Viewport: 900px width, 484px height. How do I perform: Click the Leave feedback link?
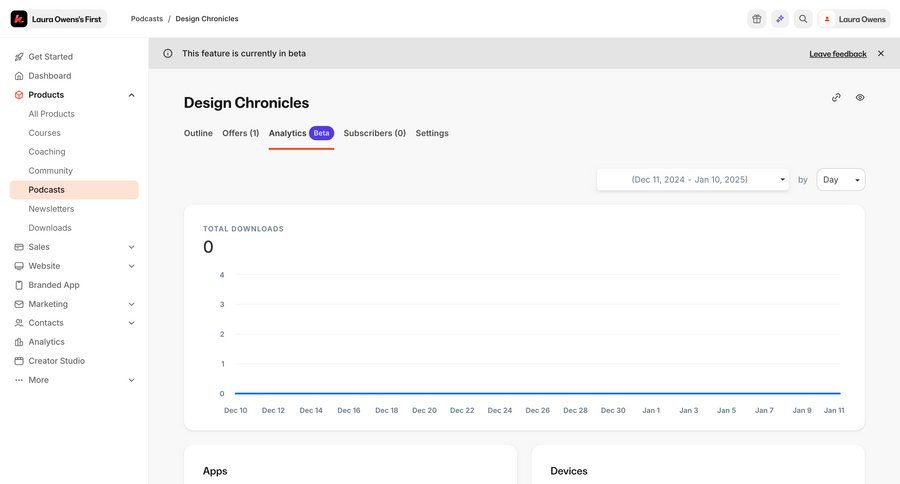click(x=838, y=54)
